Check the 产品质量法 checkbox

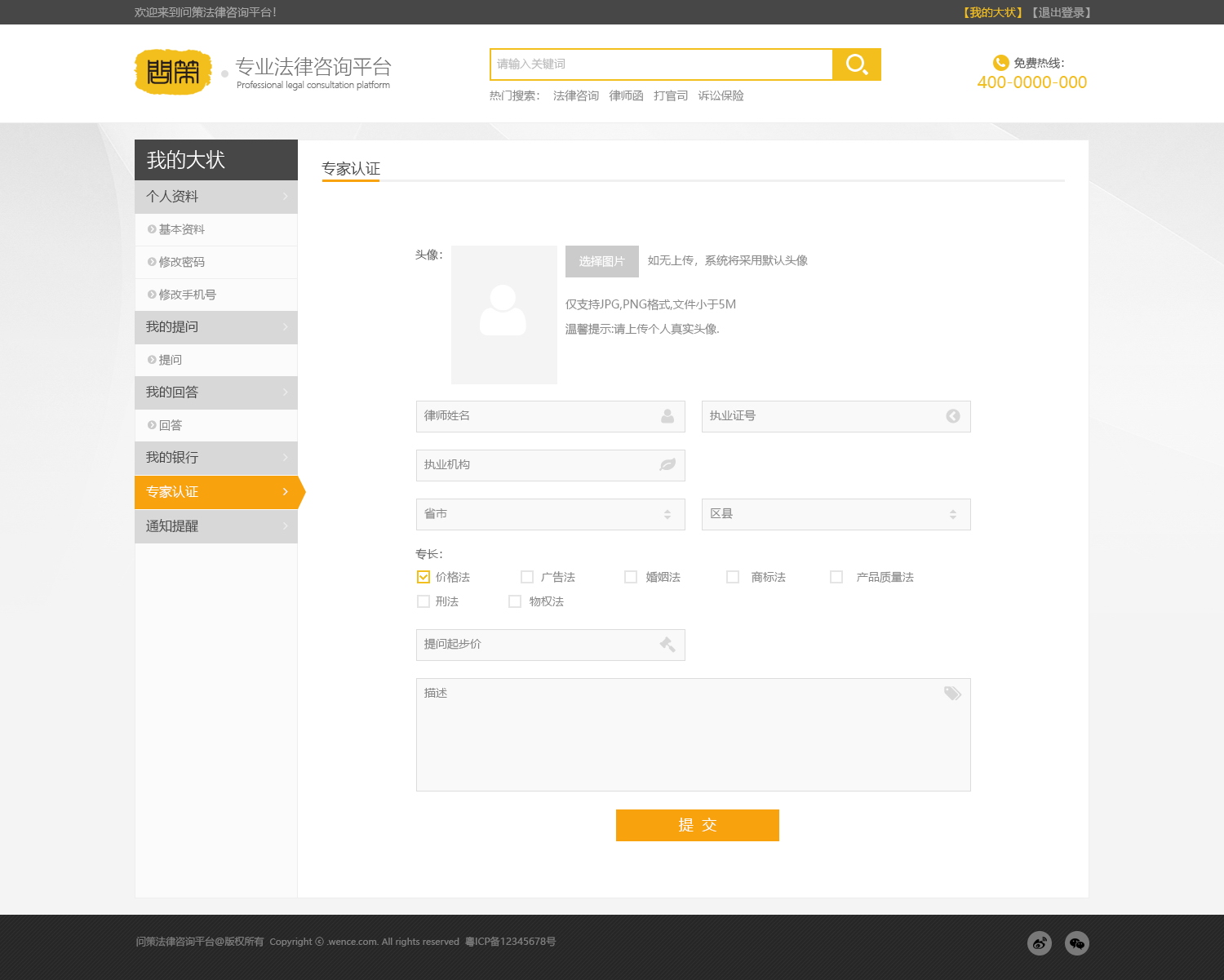tap(836, 577)
